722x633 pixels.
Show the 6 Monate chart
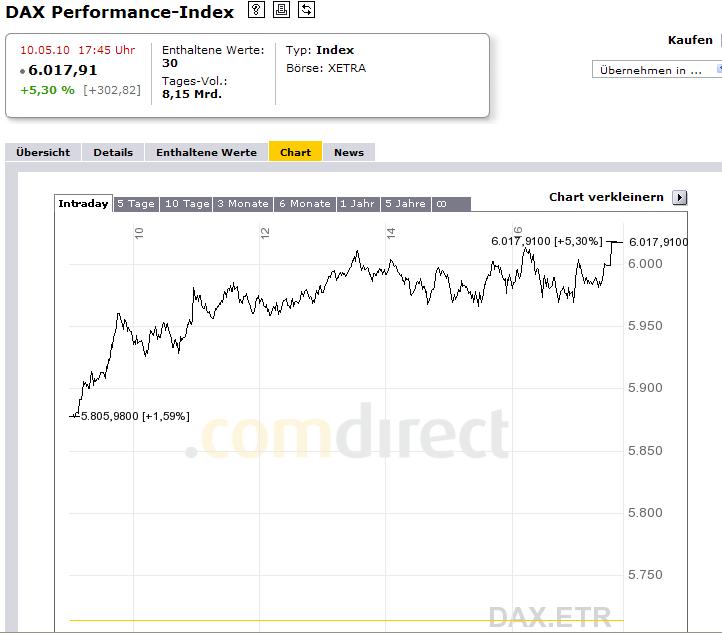pyautogui.click(x=304, y=204)
